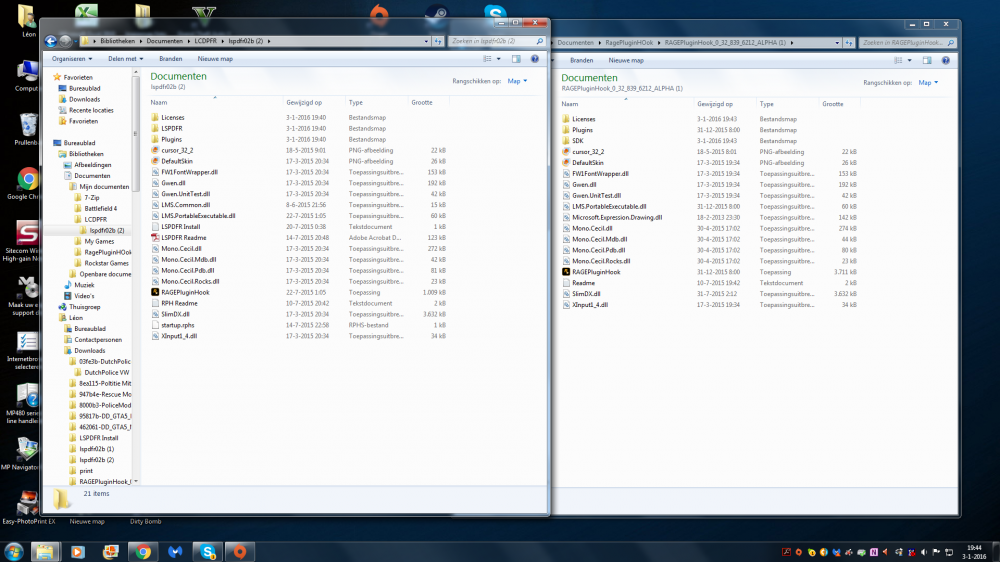Select cursor_32_2 PNG image in left list

tap(176, 150)
